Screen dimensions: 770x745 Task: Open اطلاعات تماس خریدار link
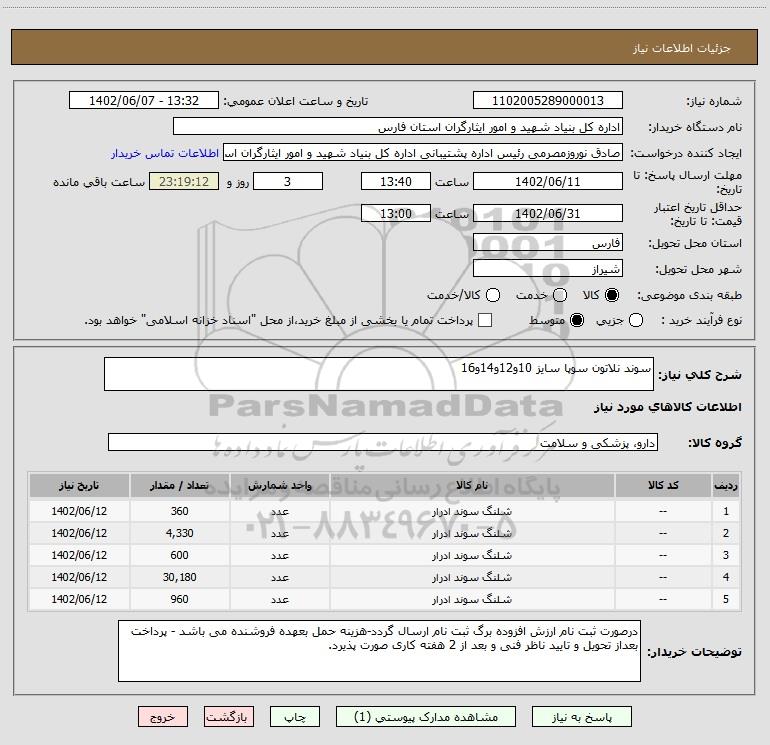(165, 153)
